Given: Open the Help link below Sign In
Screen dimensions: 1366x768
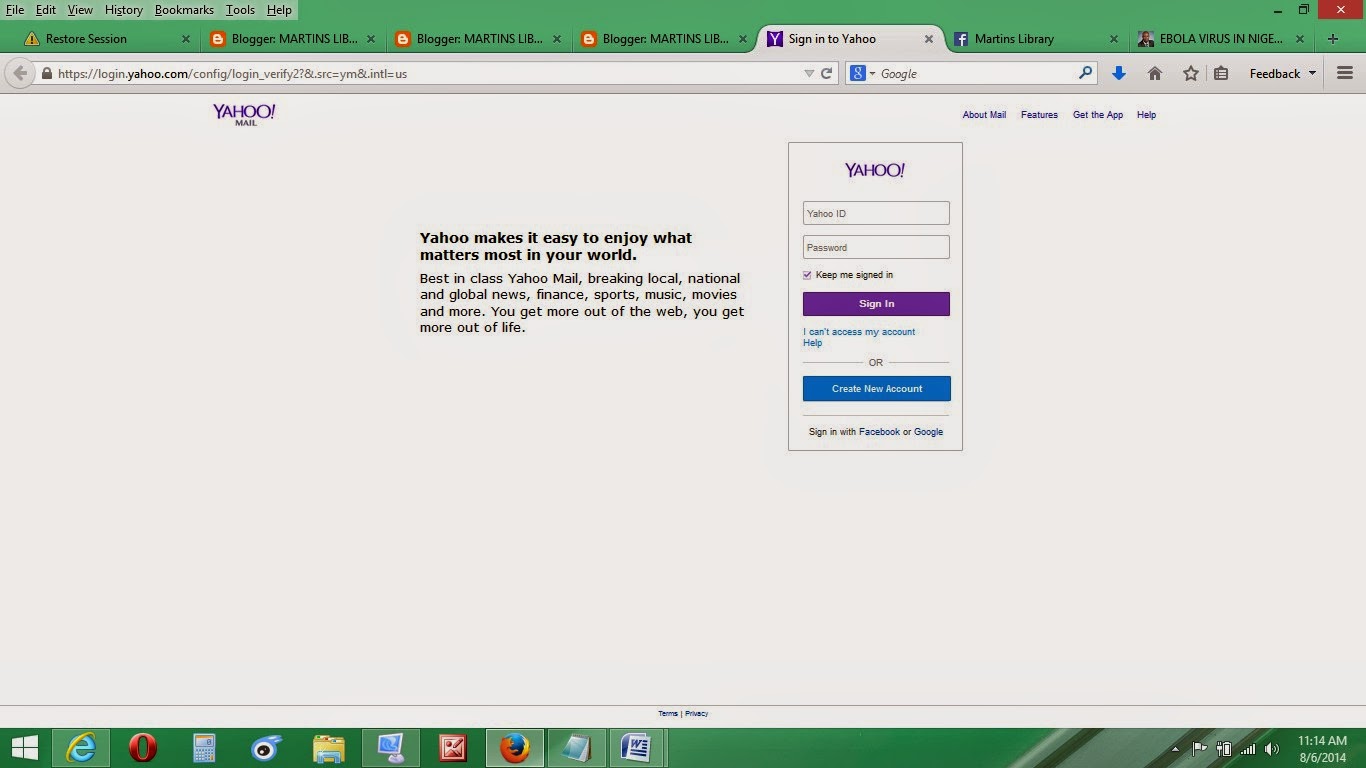Looking at the screenshot, I should coord(813,343).
